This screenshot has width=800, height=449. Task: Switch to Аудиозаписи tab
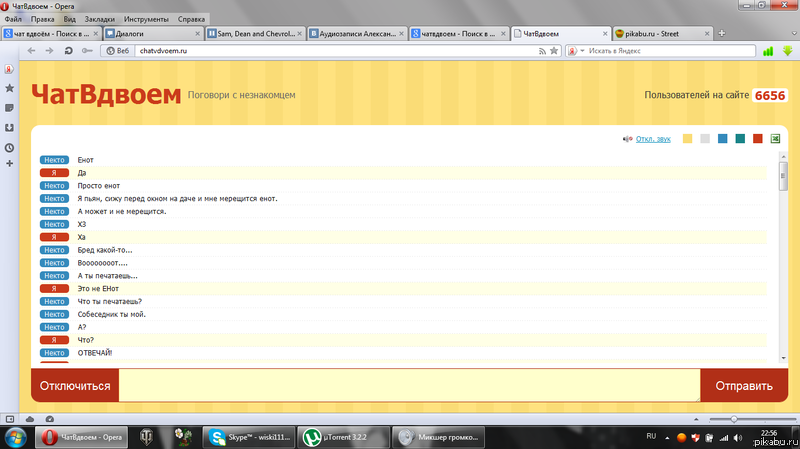point(357,34)
